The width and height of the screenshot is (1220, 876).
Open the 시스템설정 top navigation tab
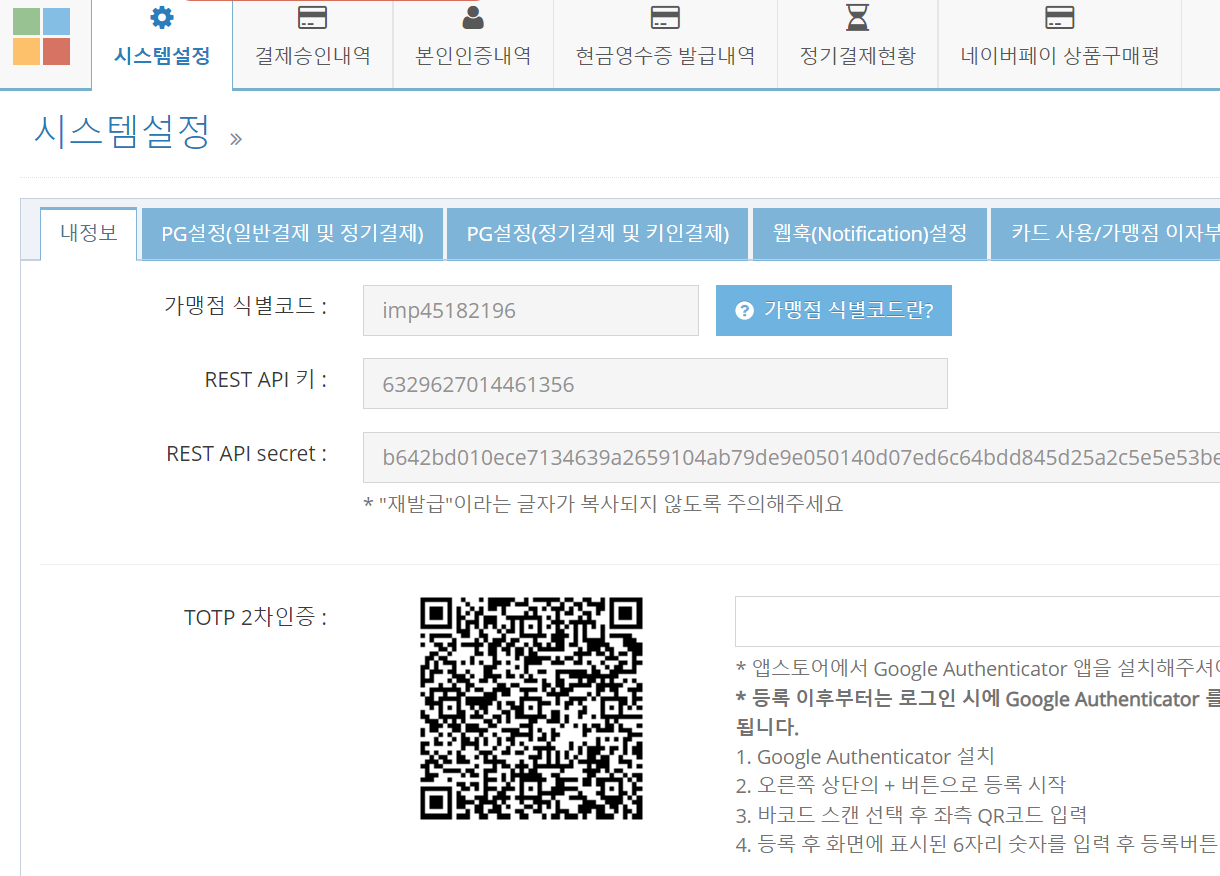click(x=162, y=45)
